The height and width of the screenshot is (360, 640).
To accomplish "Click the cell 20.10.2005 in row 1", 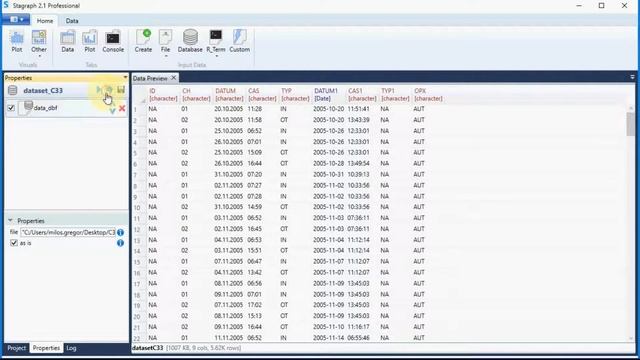I will (x=229, y=109).
